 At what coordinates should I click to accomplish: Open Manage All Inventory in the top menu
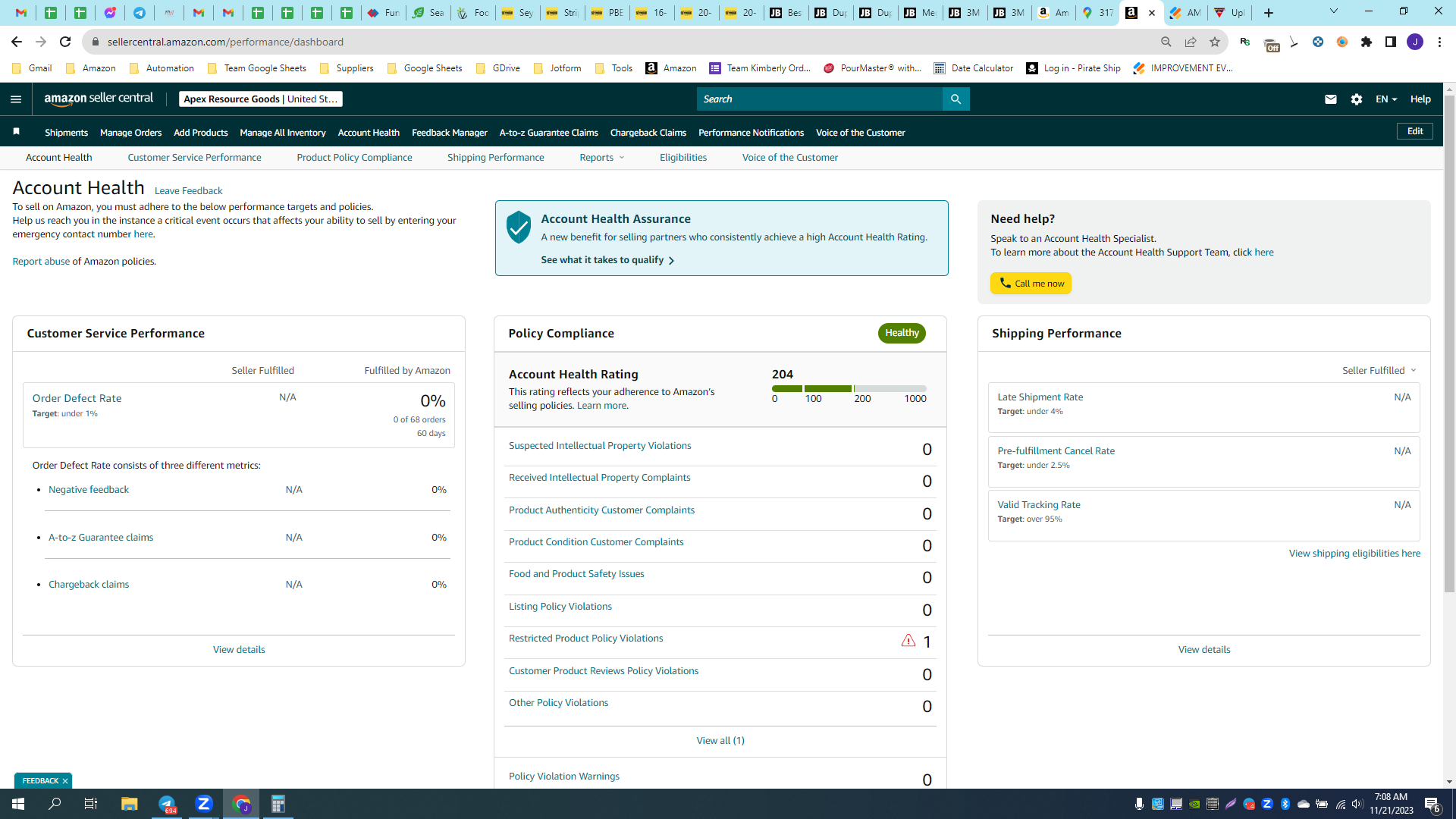click(282, 133)
